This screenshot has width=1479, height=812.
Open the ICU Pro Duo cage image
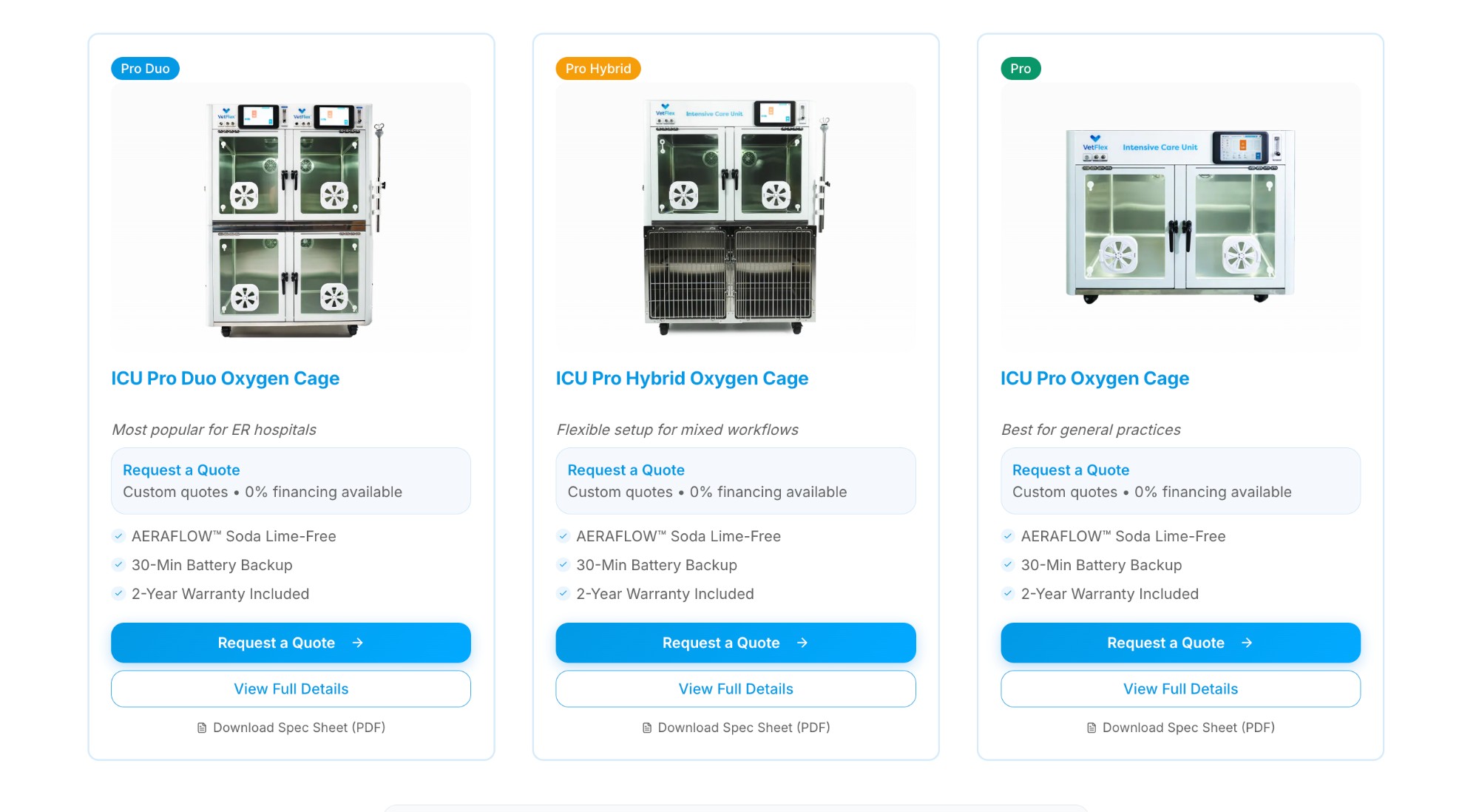click(x=291, y=216)
